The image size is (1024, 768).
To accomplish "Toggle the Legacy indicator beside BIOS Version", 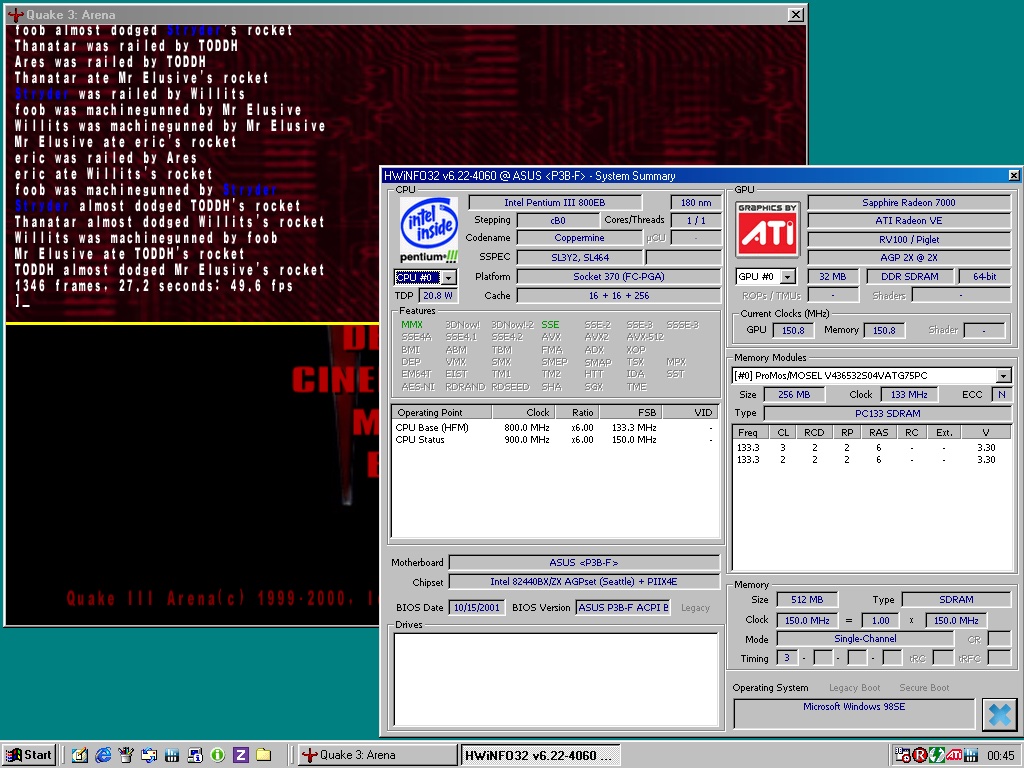I will [695, 607].
